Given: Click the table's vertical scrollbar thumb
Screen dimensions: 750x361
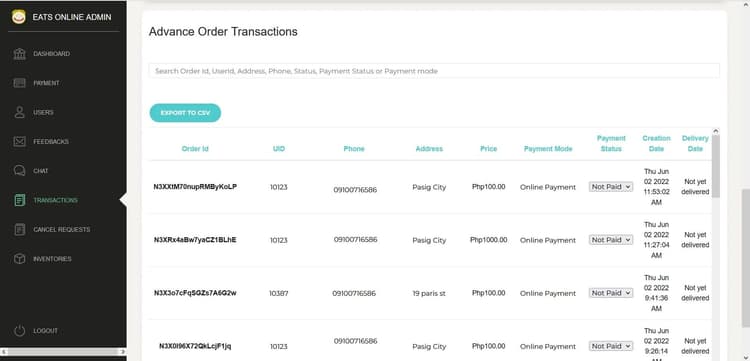Looking at the screenshot, I should [x=716, y=166].
